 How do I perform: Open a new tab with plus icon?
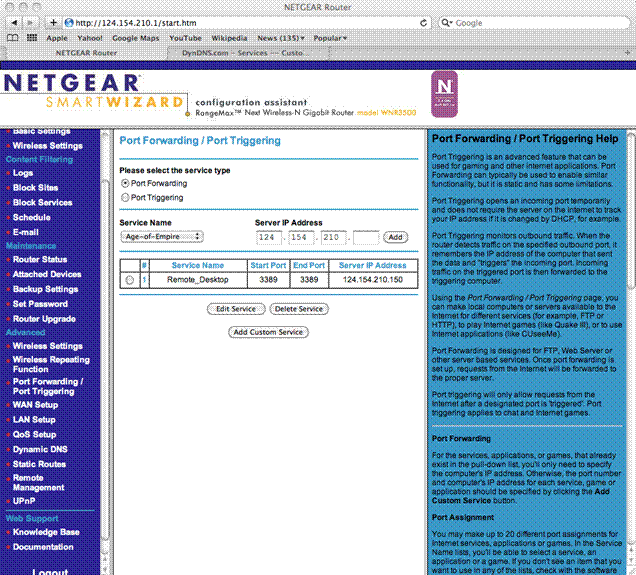(x=627, y=53)
